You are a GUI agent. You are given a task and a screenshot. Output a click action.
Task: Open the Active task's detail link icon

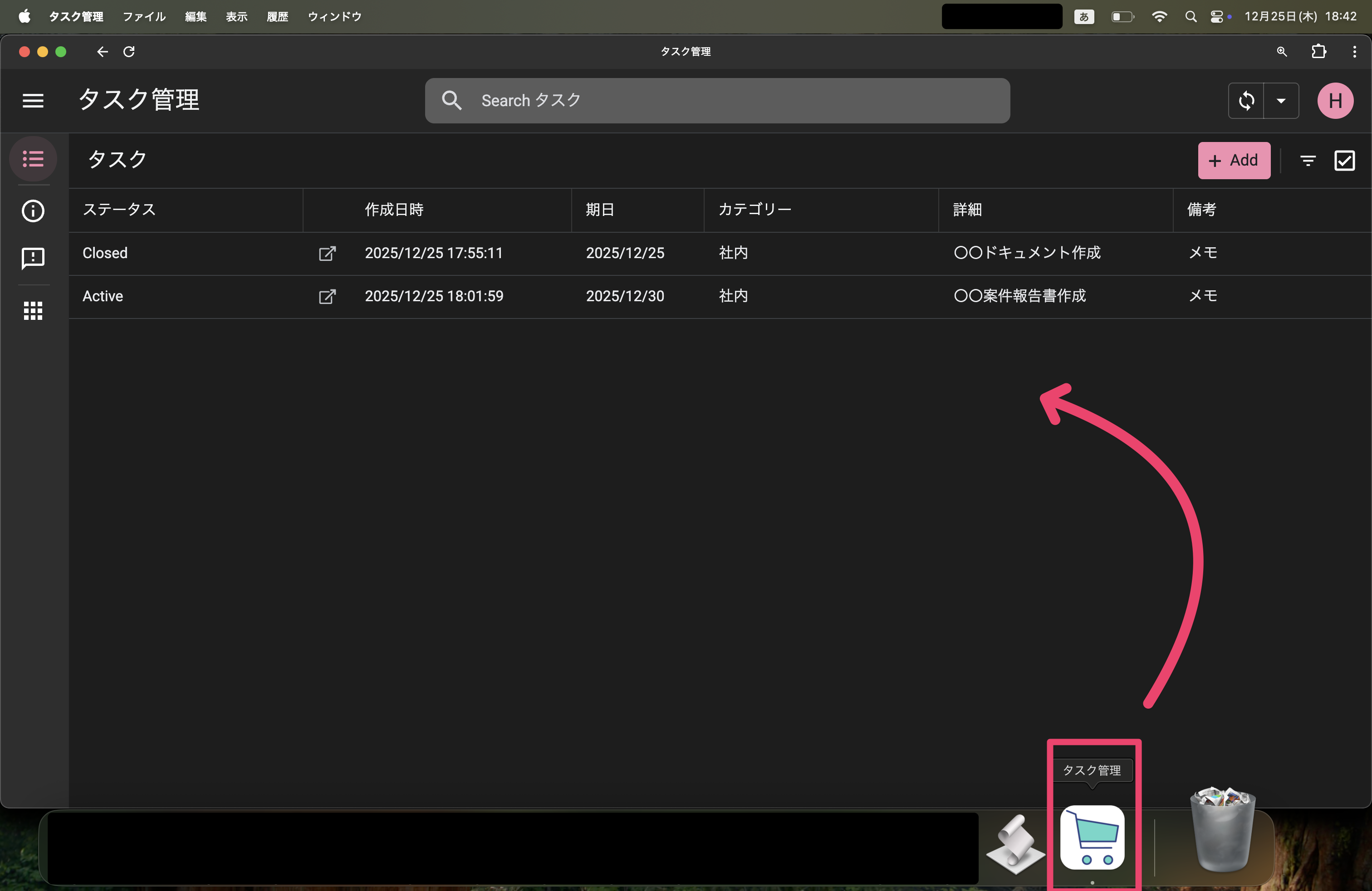[327, 297]
